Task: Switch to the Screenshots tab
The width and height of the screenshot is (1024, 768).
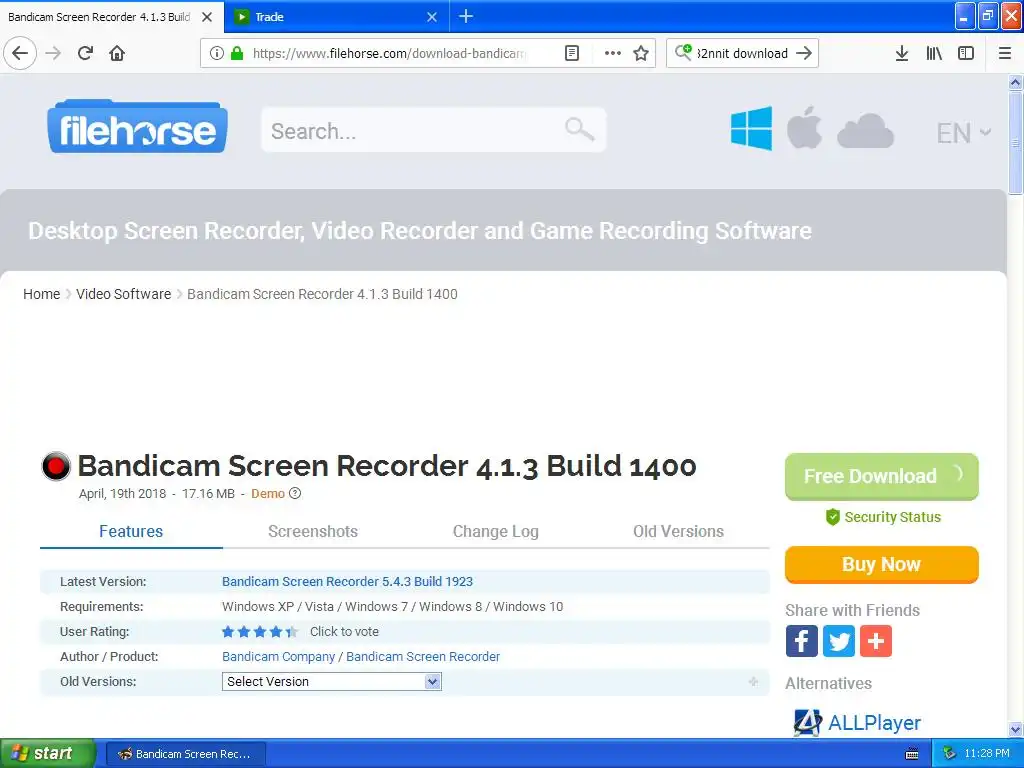Action: [313, 531]
